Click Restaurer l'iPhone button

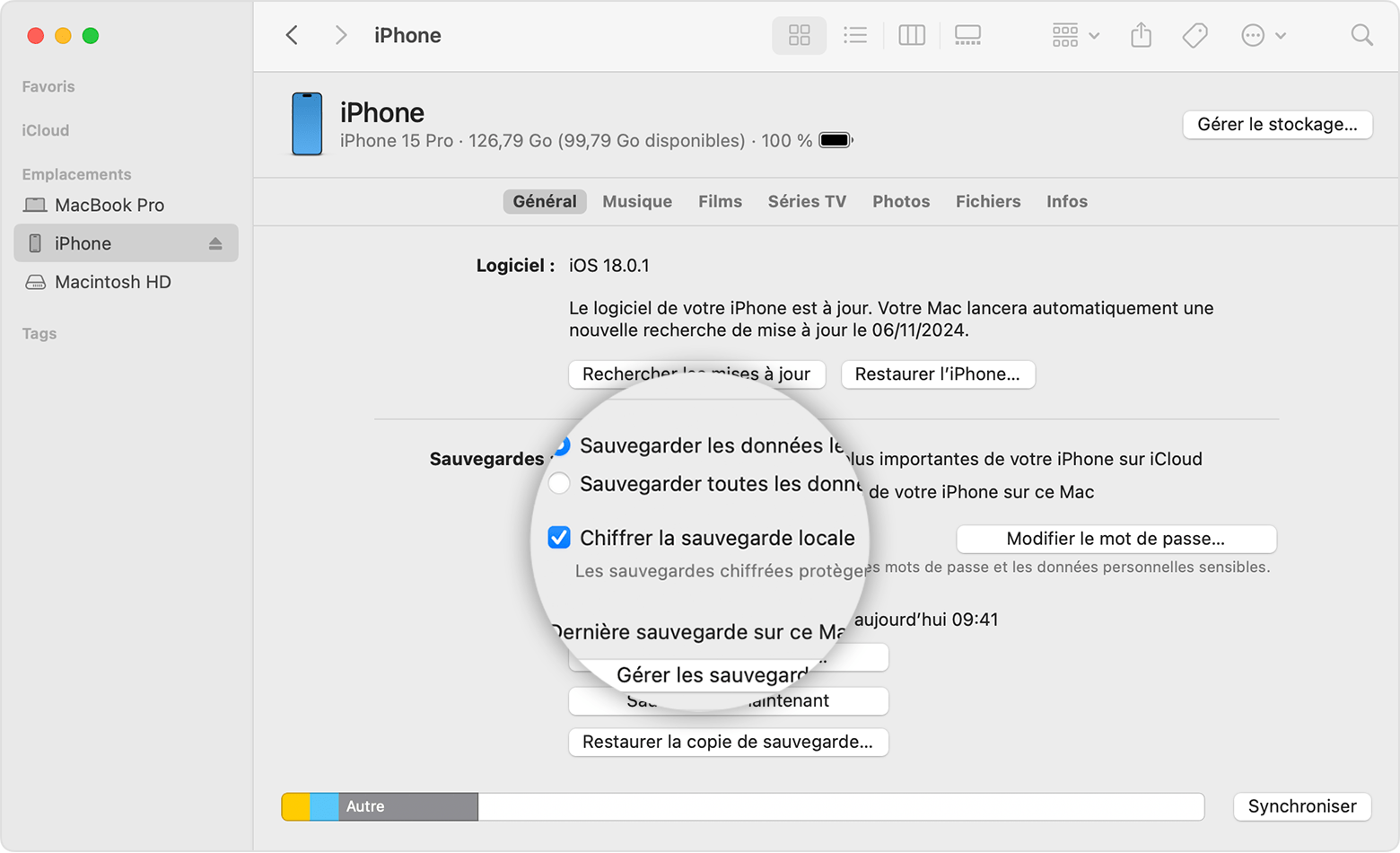[938, 374]
